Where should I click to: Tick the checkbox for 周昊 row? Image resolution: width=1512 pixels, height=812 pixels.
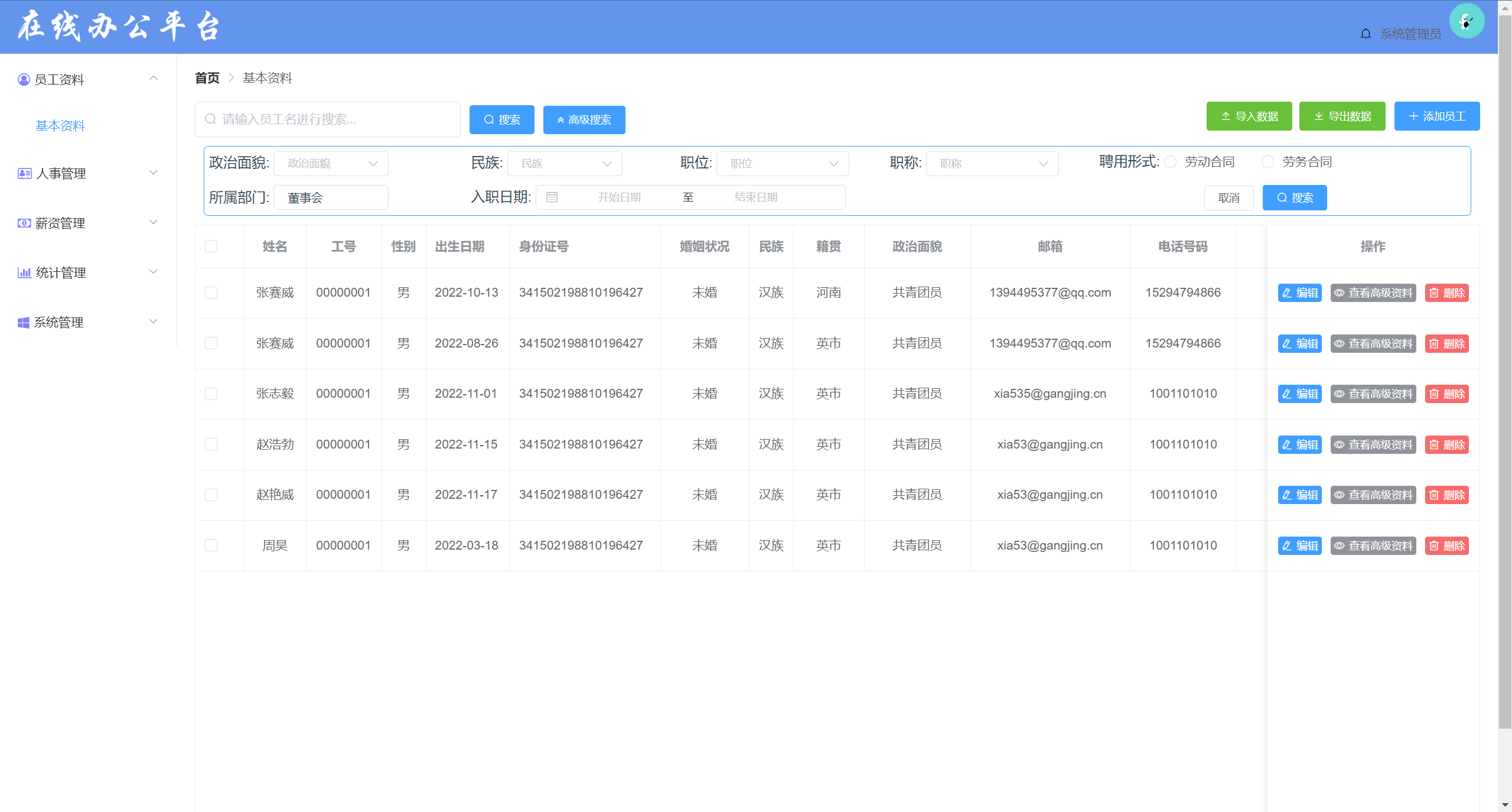pos(211,545)
